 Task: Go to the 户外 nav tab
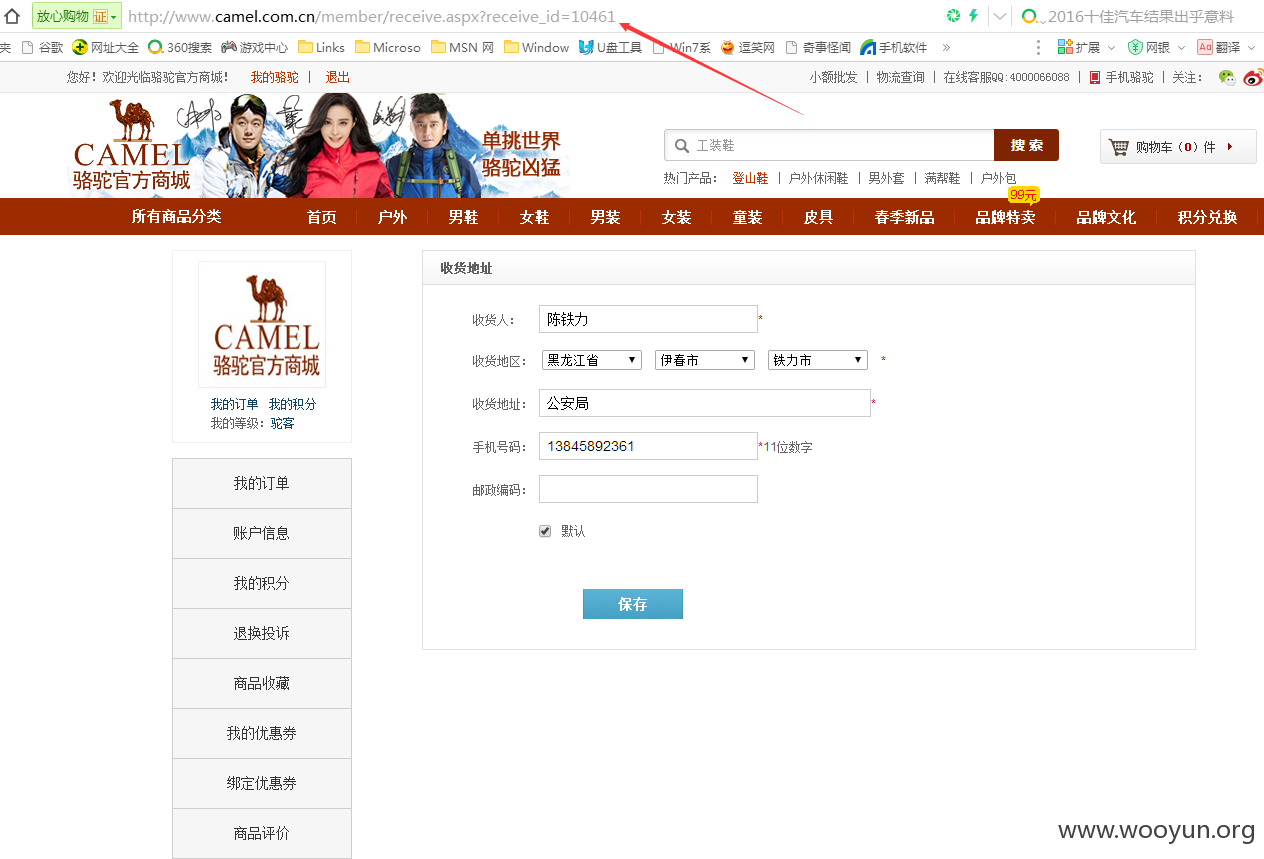tap(392, 217)
